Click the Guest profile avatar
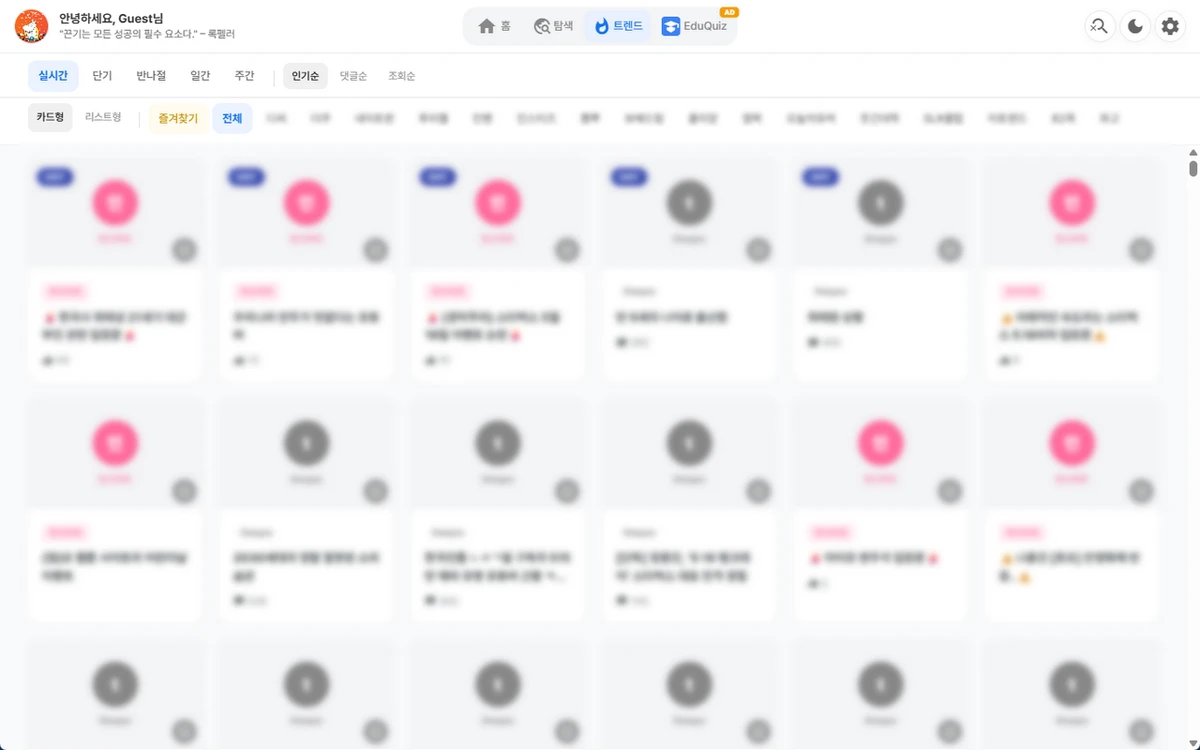 31,26
